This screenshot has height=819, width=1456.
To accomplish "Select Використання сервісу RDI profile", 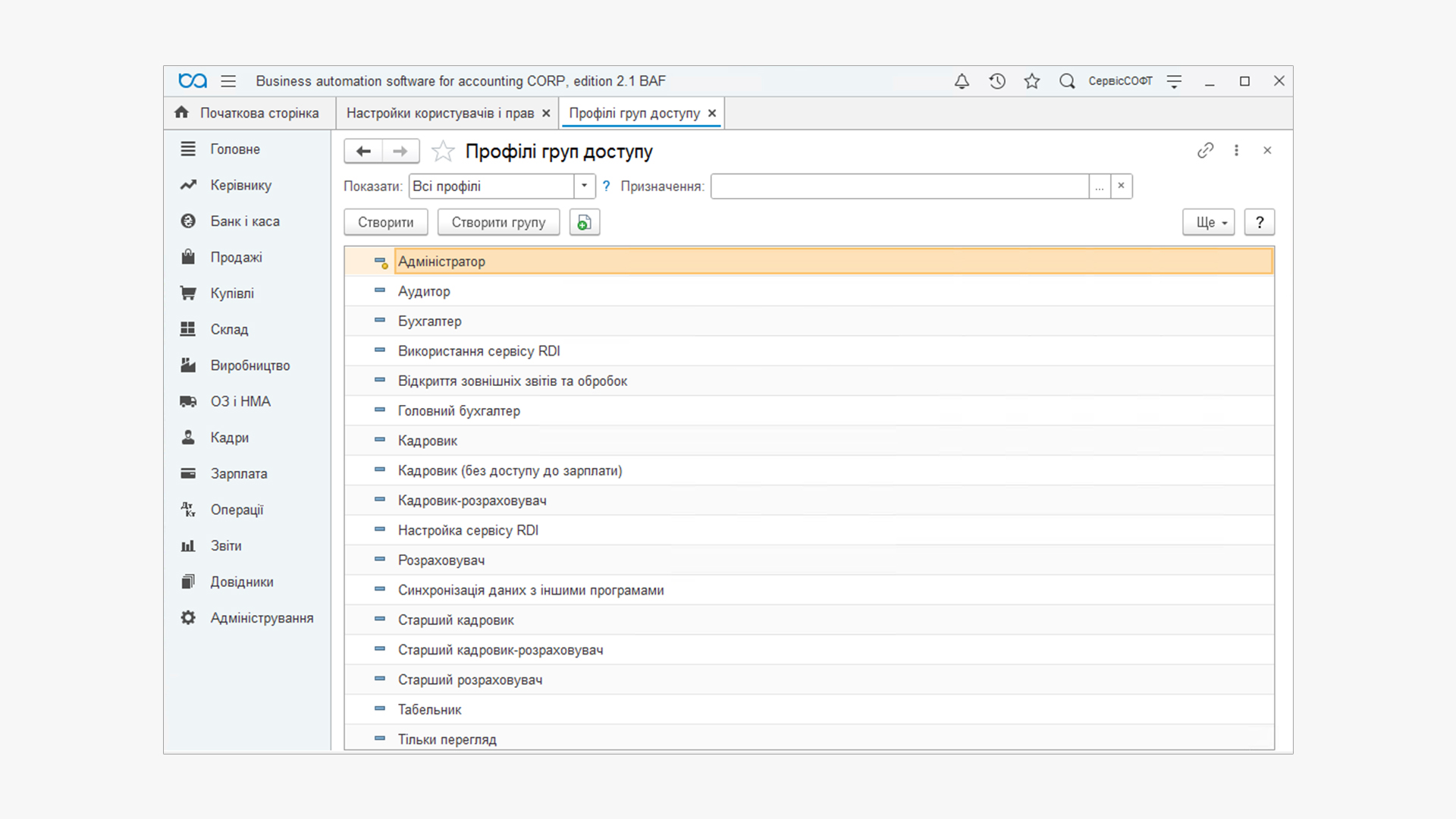I will pyautogui.click(x=809, y=351).
